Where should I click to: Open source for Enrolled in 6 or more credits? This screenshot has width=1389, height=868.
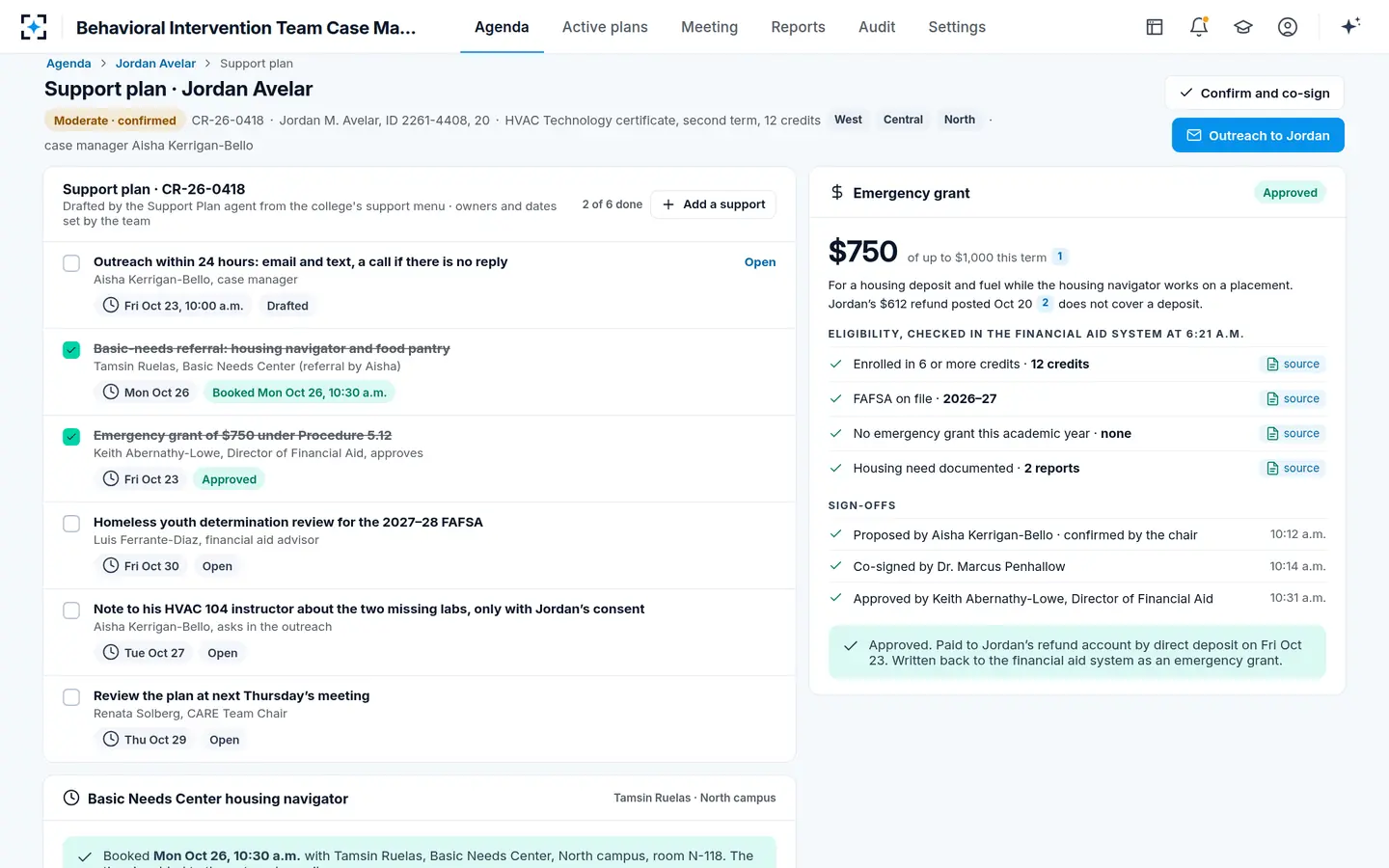[x=1293, y=365]
